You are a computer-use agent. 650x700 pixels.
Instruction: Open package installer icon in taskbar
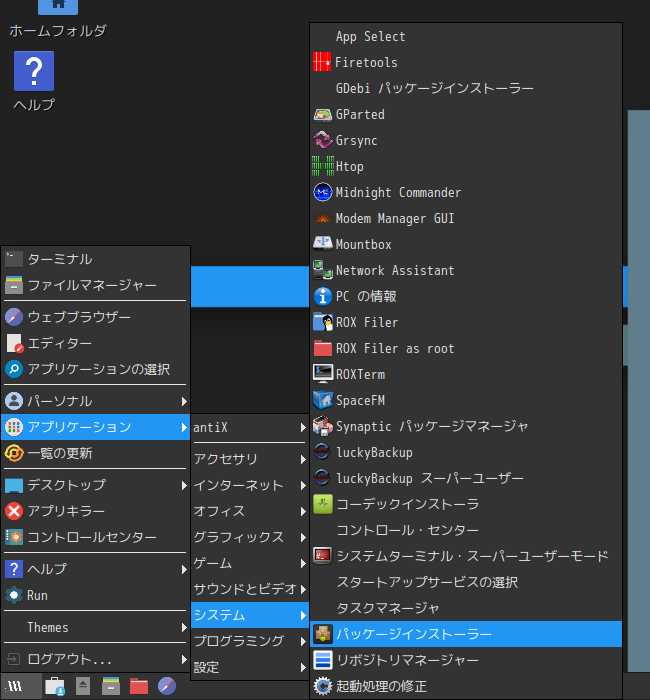point(55,686)
